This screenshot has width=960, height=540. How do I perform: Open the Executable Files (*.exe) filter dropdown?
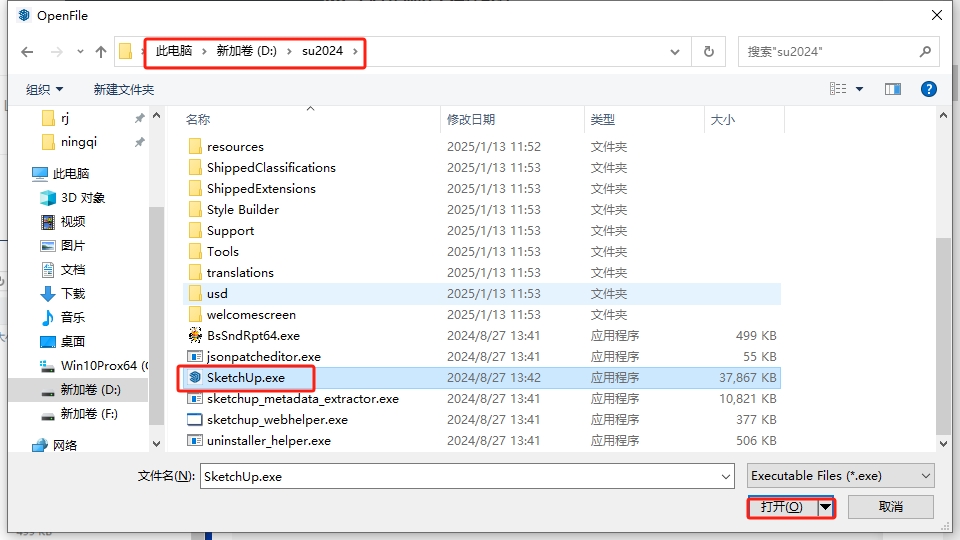pos(841,476)
